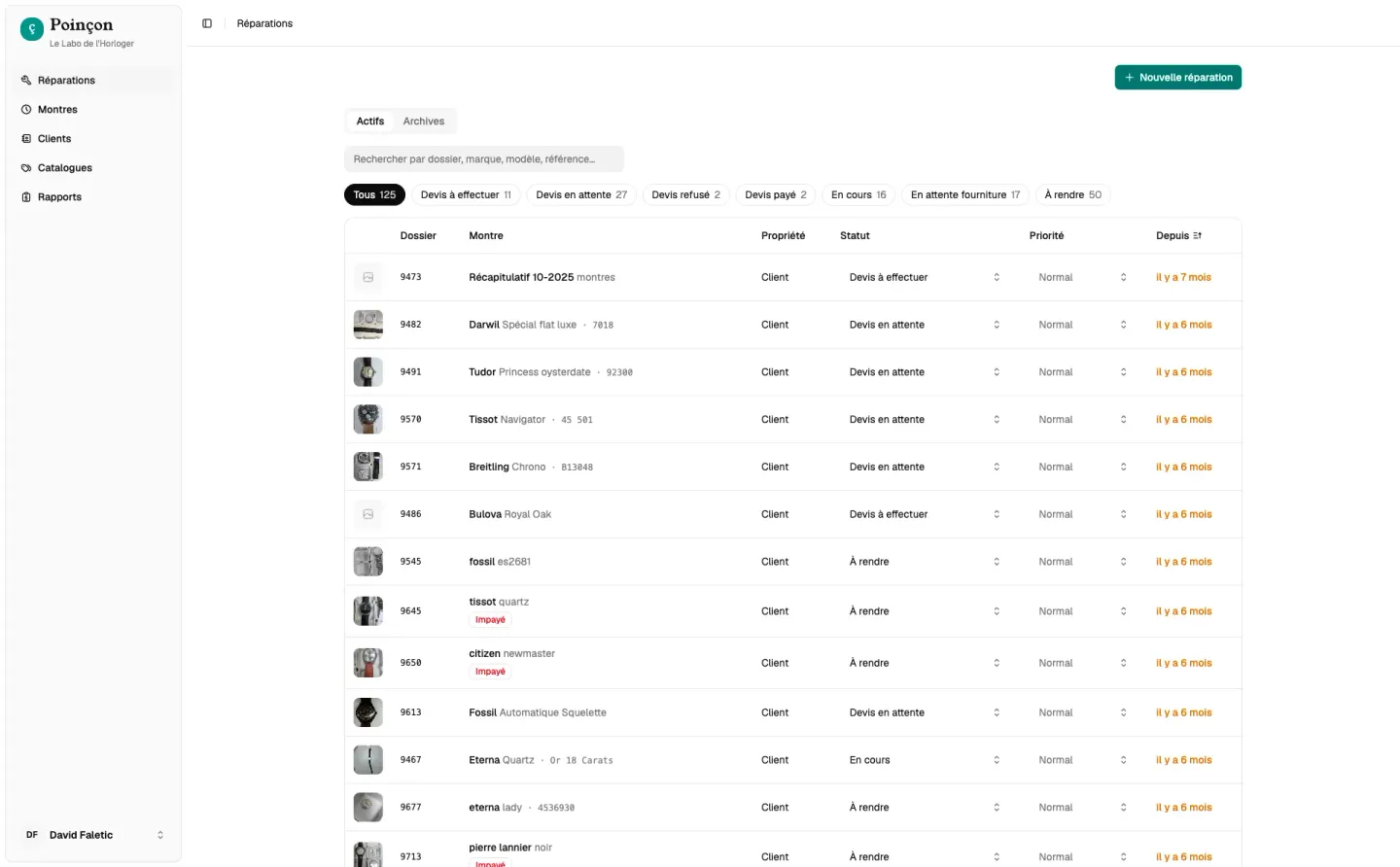Open the Réparations sidebar item
Viewport: 1400px width, 867px height.
pos(93,81)
